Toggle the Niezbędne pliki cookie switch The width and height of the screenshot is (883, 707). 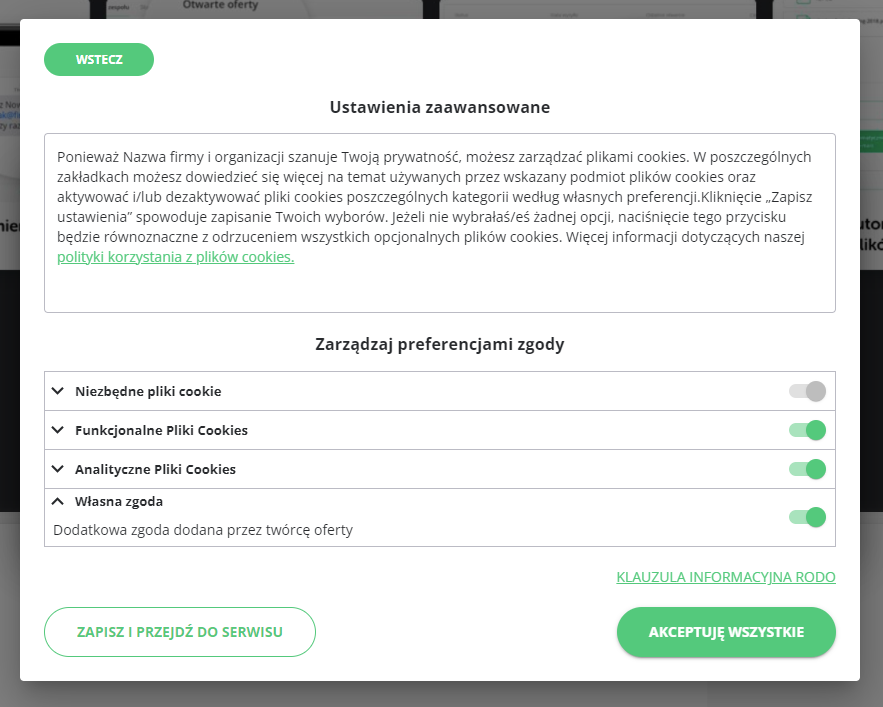(807, 391)
